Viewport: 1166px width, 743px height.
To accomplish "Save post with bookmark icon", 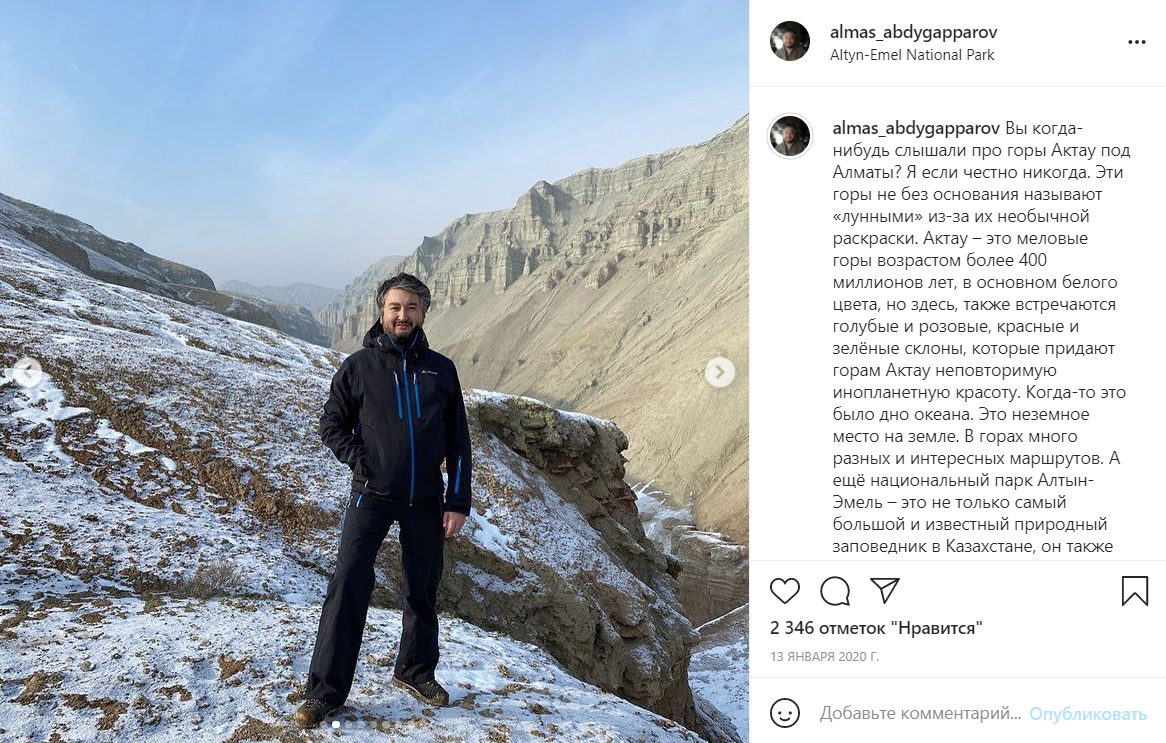I will [x=1134, y=591].
